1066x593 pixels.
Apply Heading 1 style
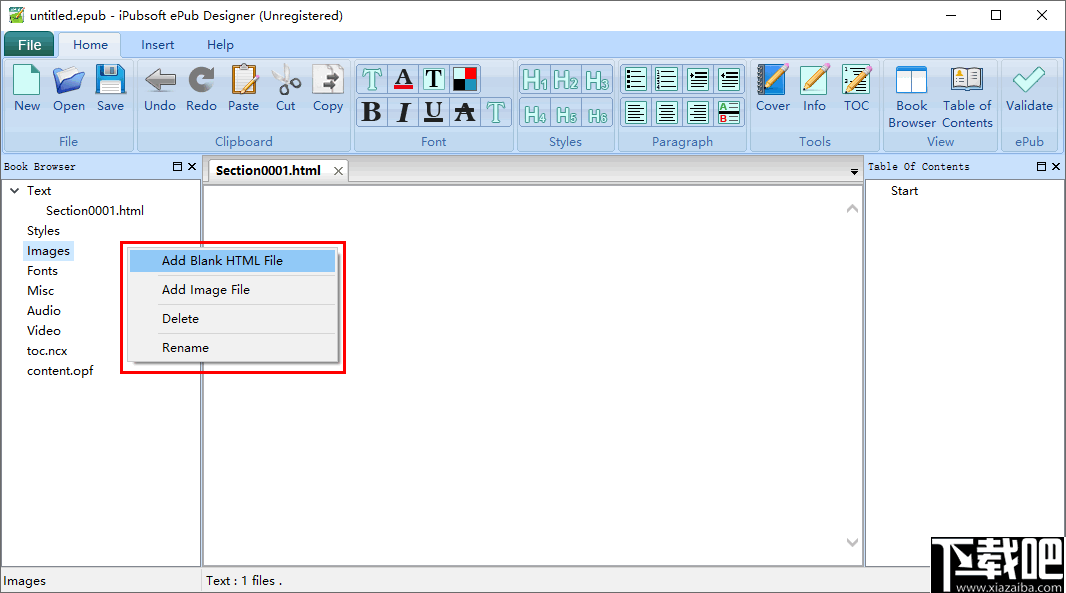(x=534, y=78)
